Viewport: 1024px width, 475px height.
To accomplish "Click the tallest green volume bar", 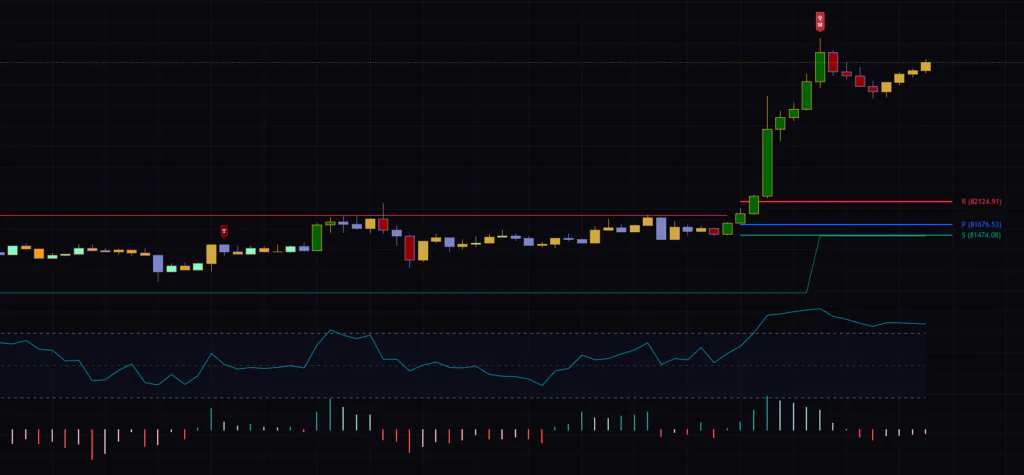I will (x=767, y=414).
